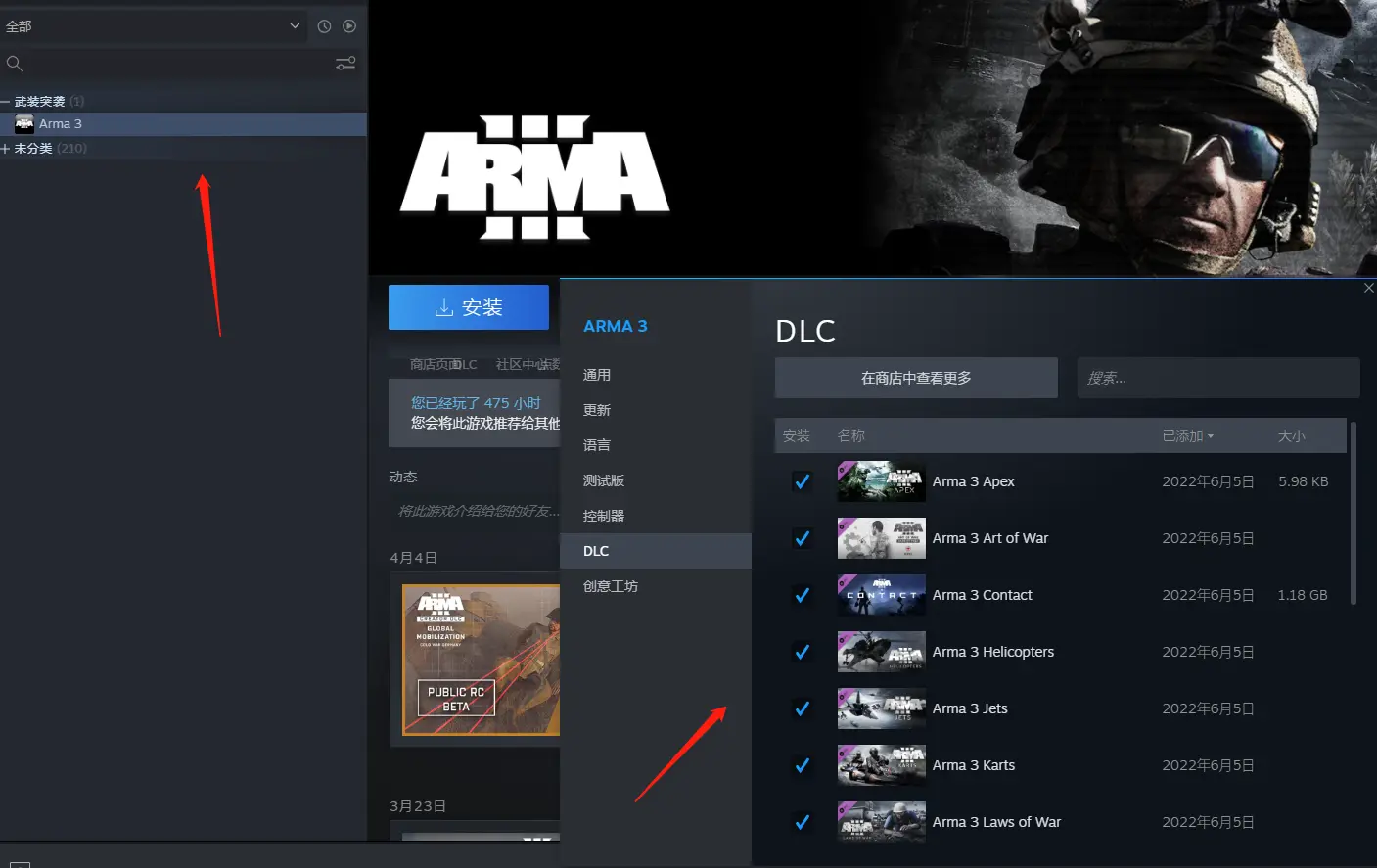Click the Arma 3 Contact name text
This screenshot has width=1377, height=868.
click(982, 595)
